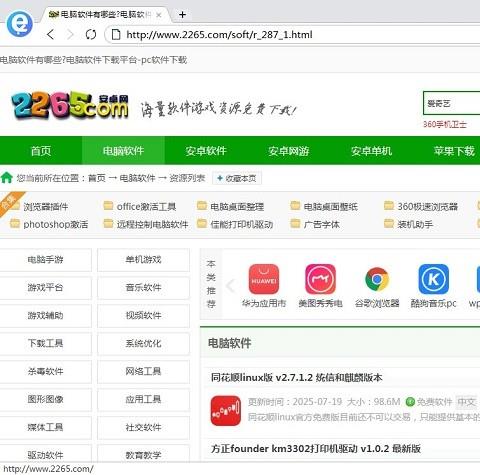Open the 首页 navigation tab
480x475 pixels.
(41, 151)
